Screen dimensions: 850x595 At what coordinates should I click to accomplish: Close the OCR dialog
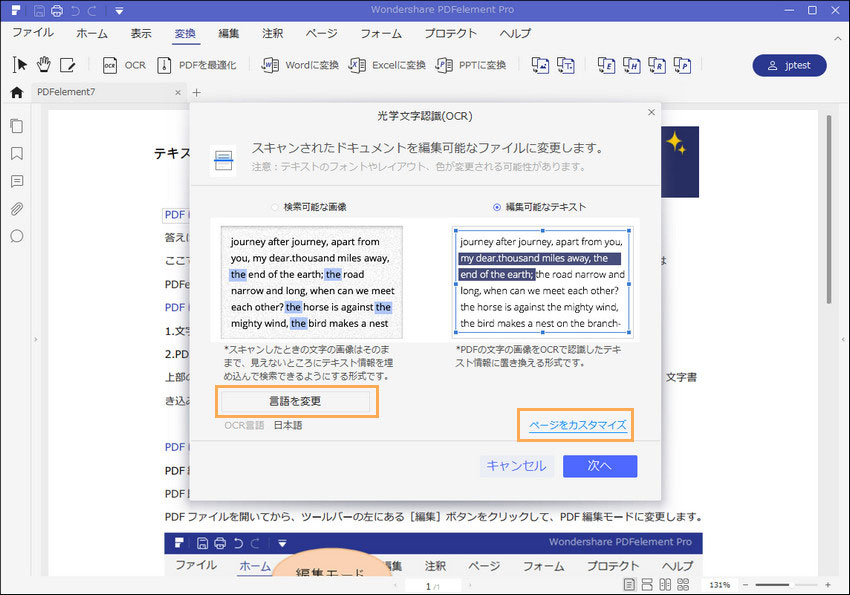click(651, 112)
